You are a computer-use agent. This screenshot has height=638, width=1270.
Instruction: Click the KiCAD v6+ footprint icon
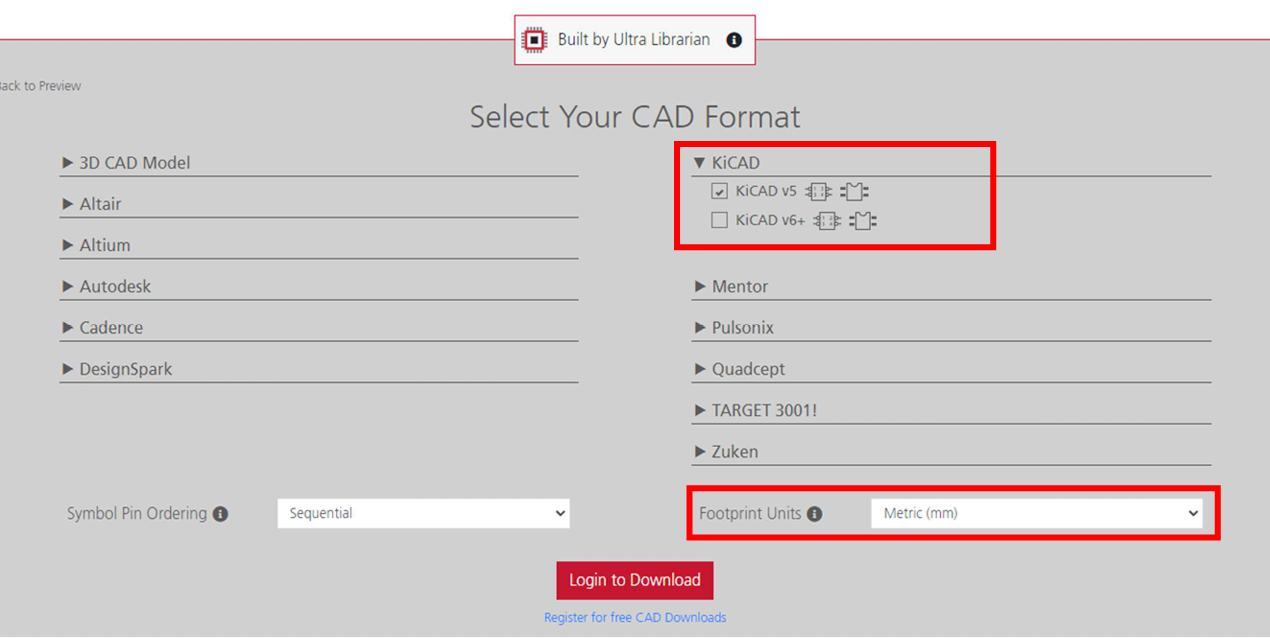click(863, 220)
